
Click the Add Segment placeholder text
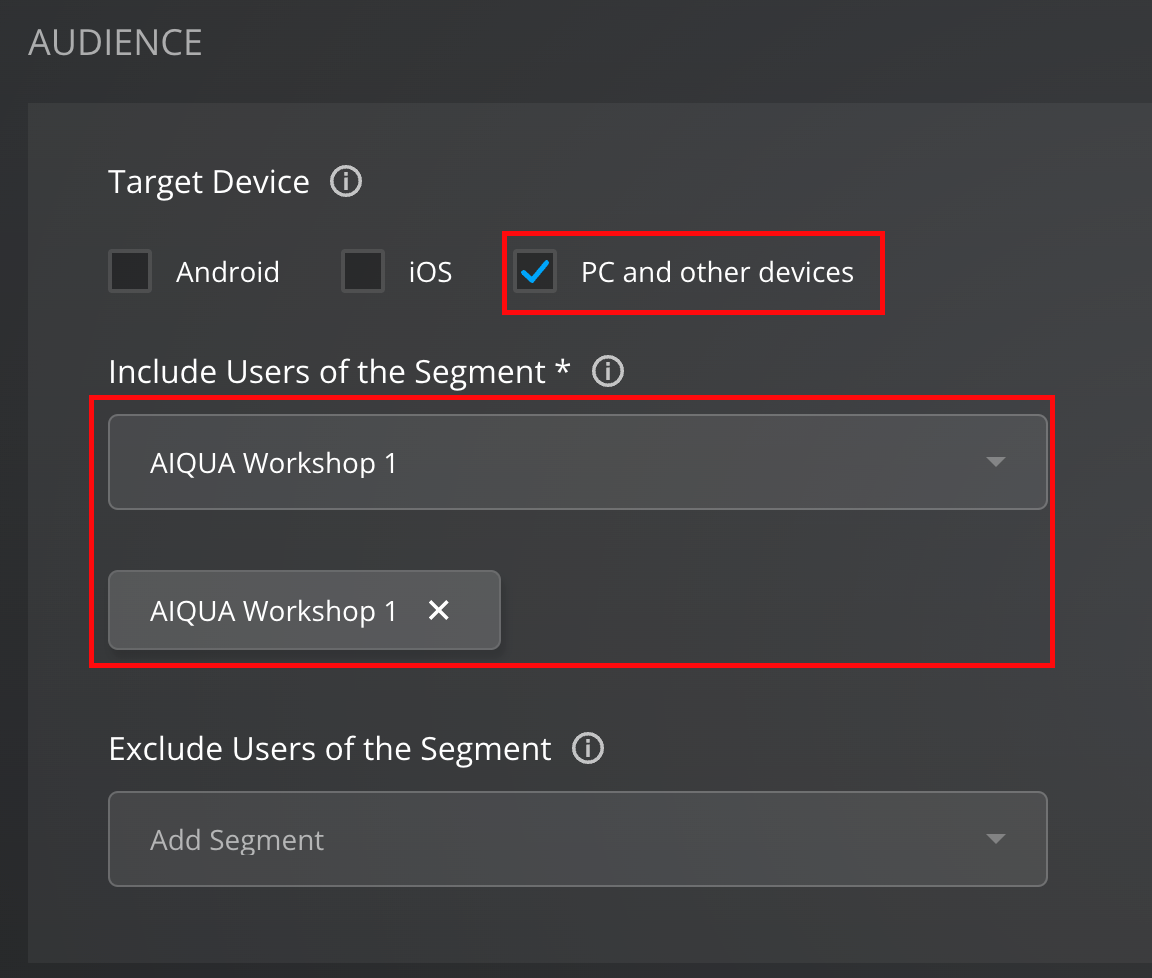pyautogui.click(x=237, y=840)
